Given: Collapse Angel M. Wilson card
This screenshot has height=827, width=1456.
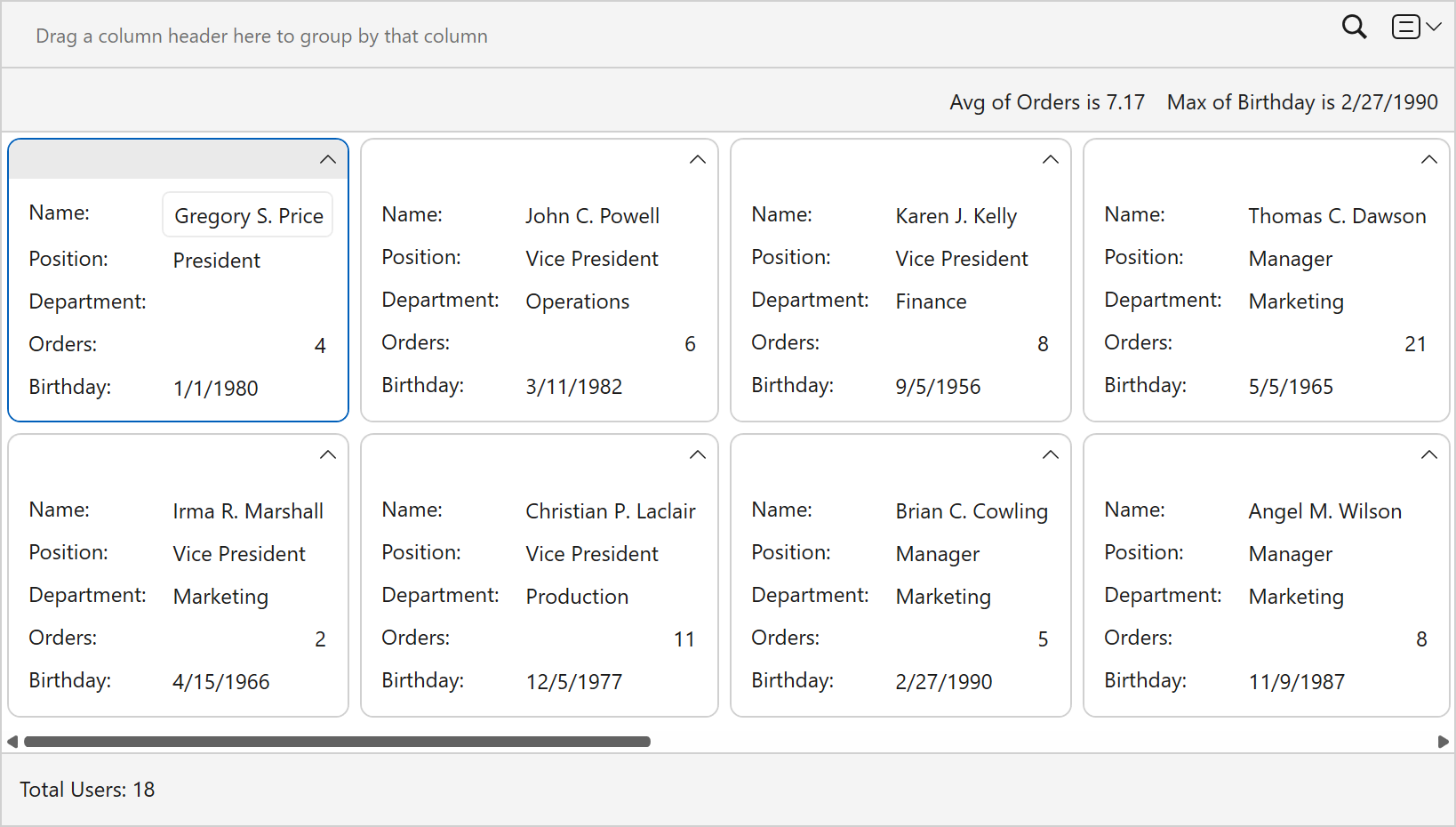Looking at the screenshot, I should [1428, 455].
